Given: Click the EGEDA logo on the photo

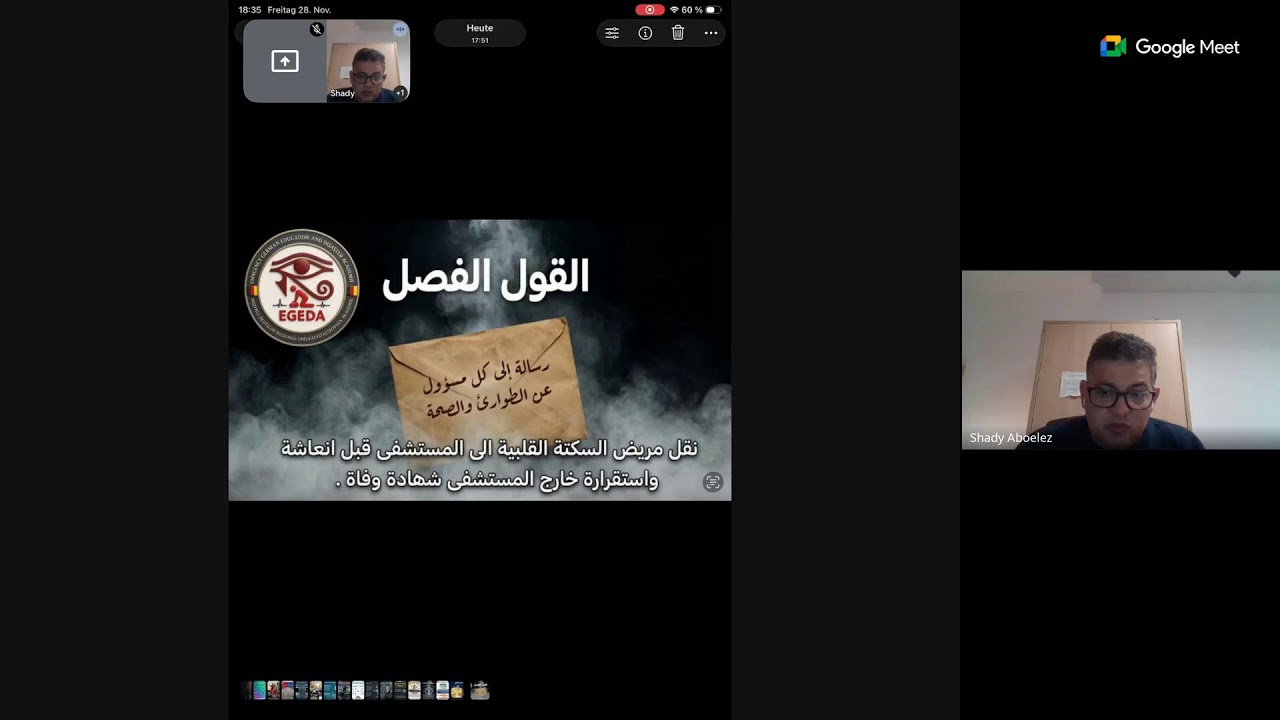Looking at the screenshot, I should (x=302, y=288).
